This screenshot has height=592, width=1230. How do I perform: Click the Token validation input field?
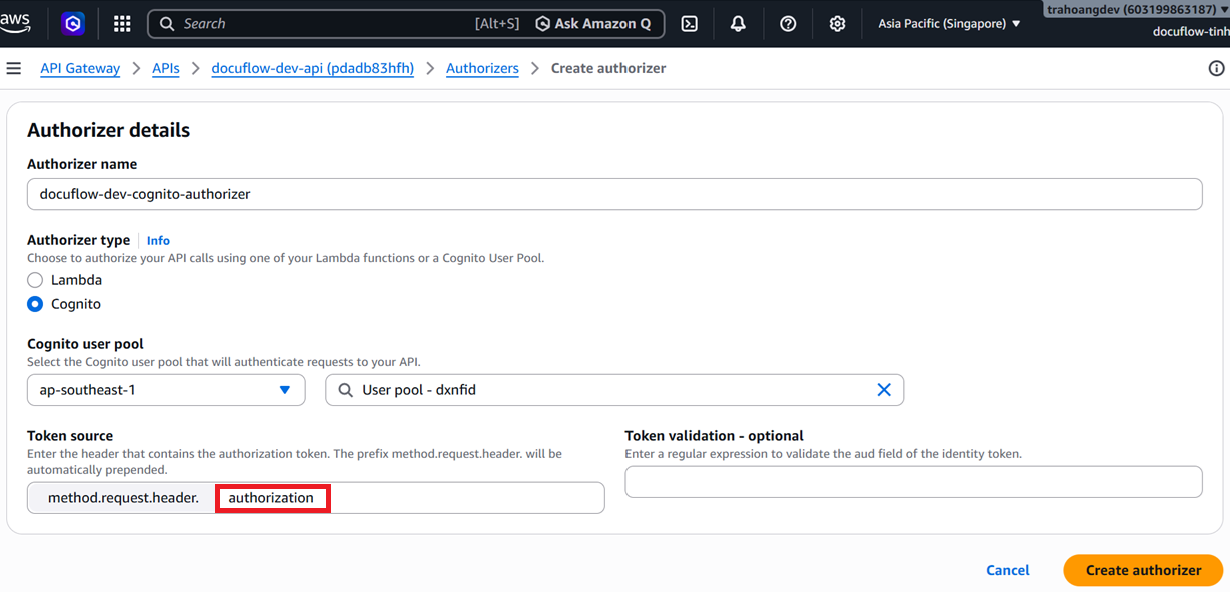[913, 482]
